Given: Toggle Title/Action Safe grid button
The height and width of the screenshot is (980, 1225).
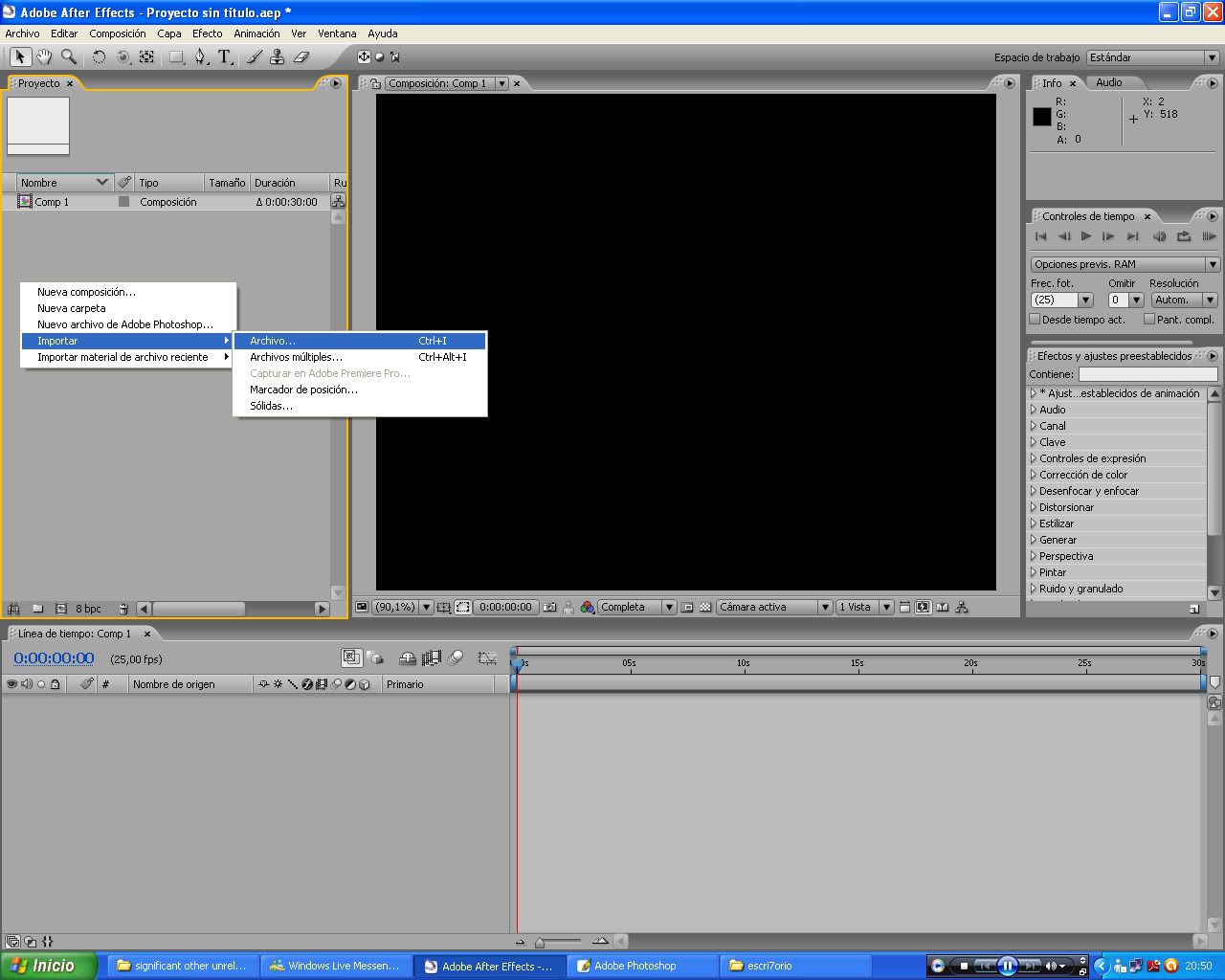Looking at the screenshot, I should coord(444,607).
